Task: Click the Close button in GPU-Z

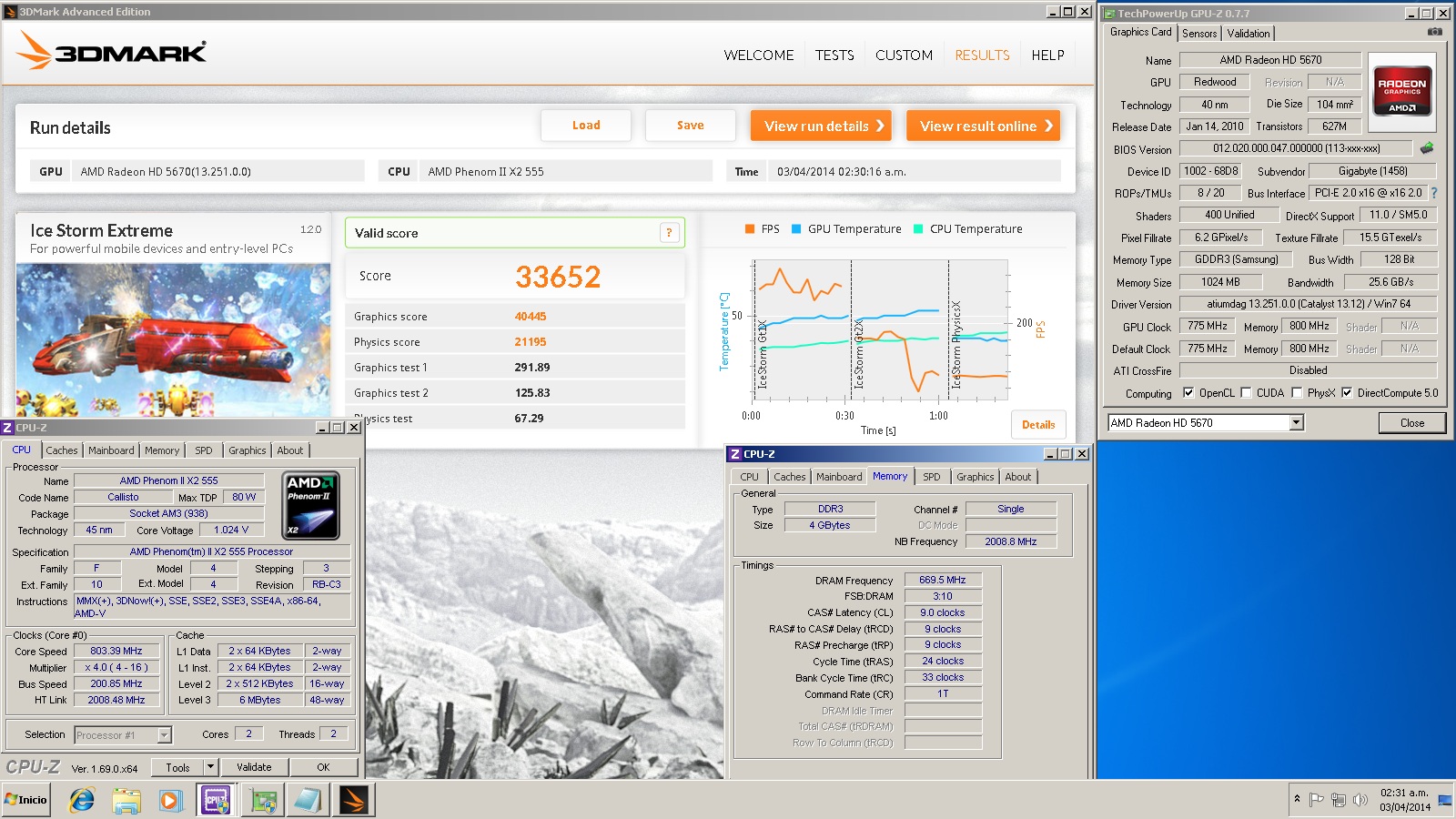Action: pos(1412,422)
